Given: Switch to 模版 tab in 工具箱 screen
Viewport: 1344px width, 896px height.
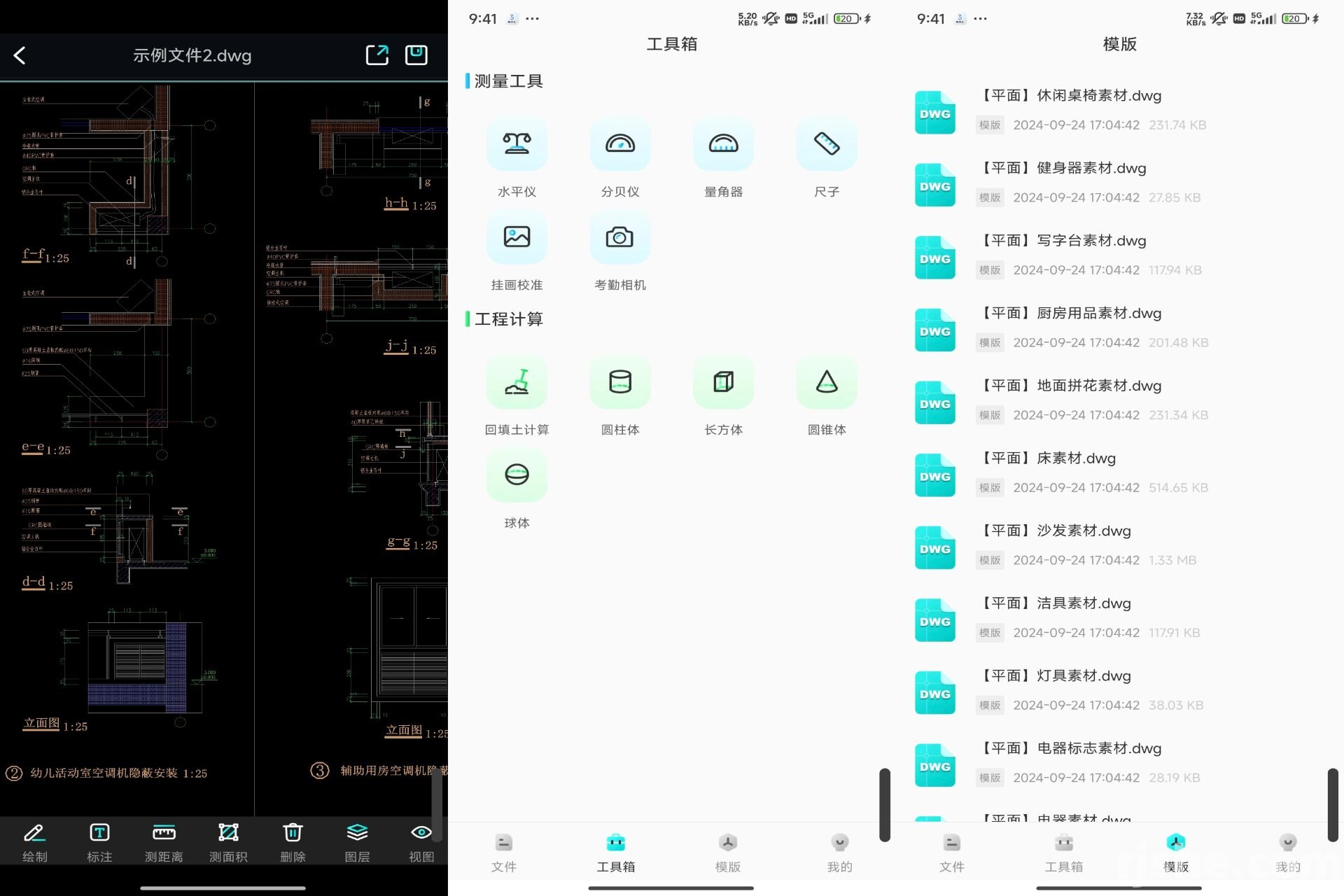Looking at the screenshot, I should coord(728,853).
